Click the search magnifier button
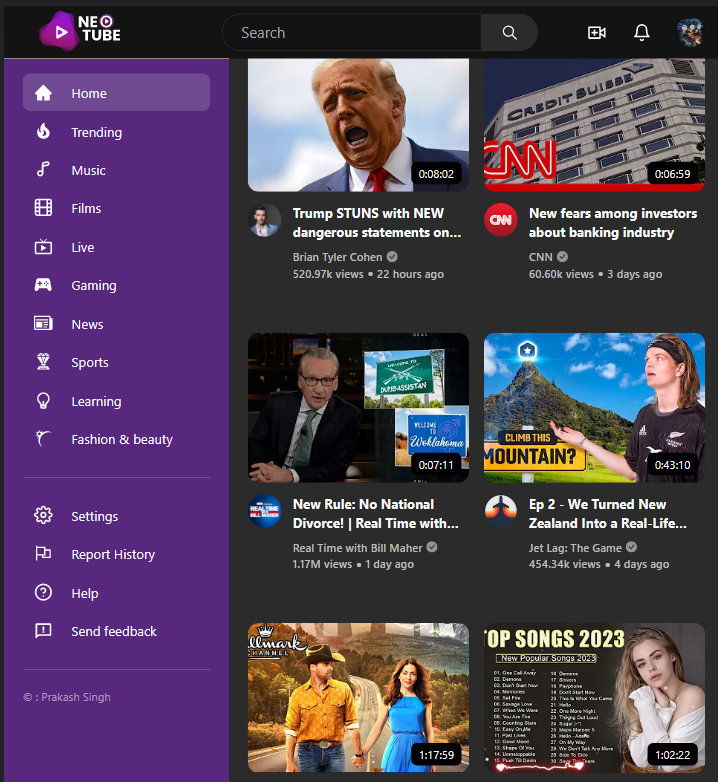The height and width of the screenshot is (782, 718). [x=509, y=32]
